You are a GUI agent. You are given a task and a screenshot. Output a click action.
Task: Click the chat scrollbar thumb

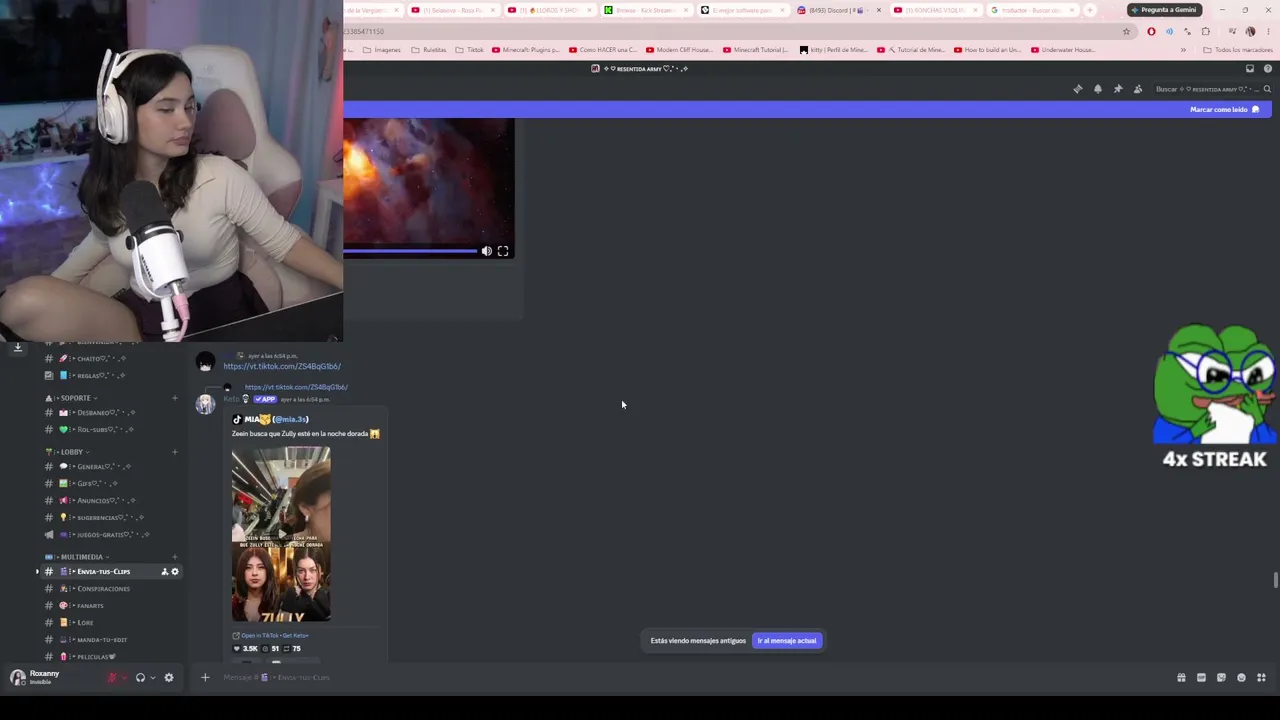pos(1275,580)
